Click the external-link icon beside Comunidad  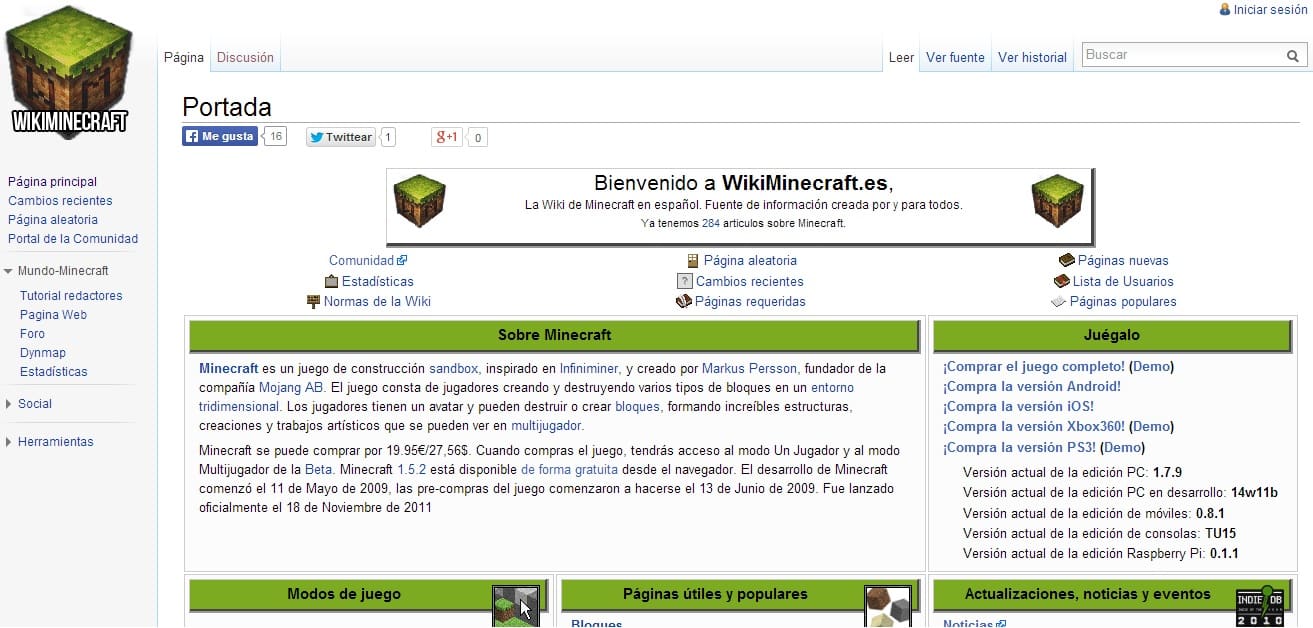(x=402, y=260)
